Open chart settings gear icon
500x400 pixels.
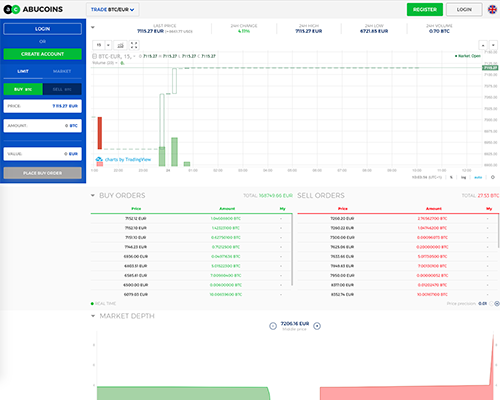pos(493,177)
